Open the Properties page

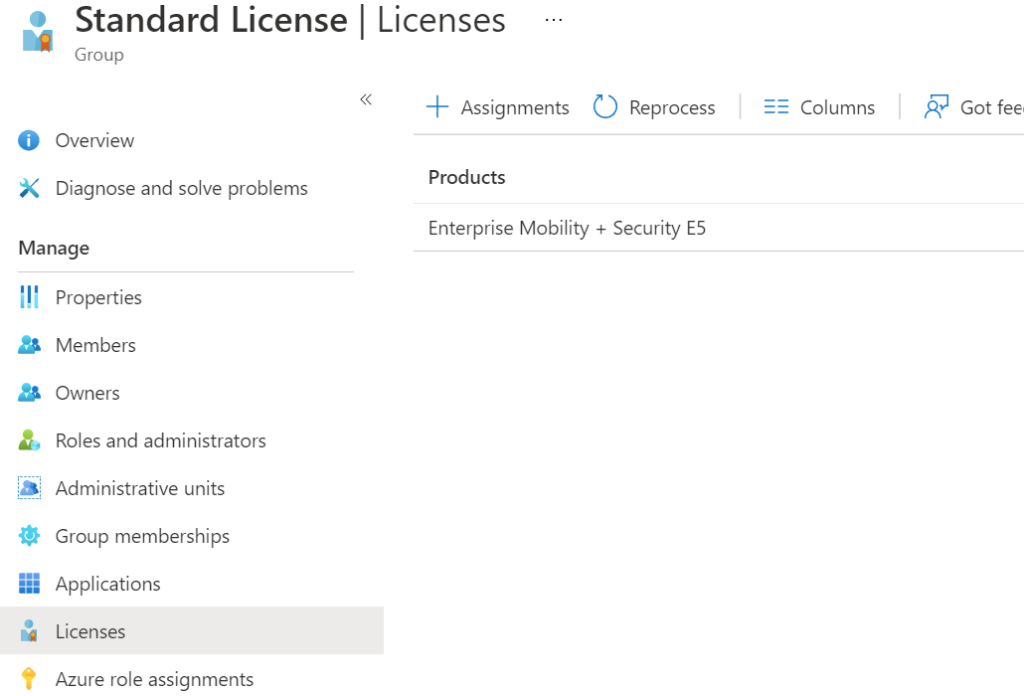point(99,297)
